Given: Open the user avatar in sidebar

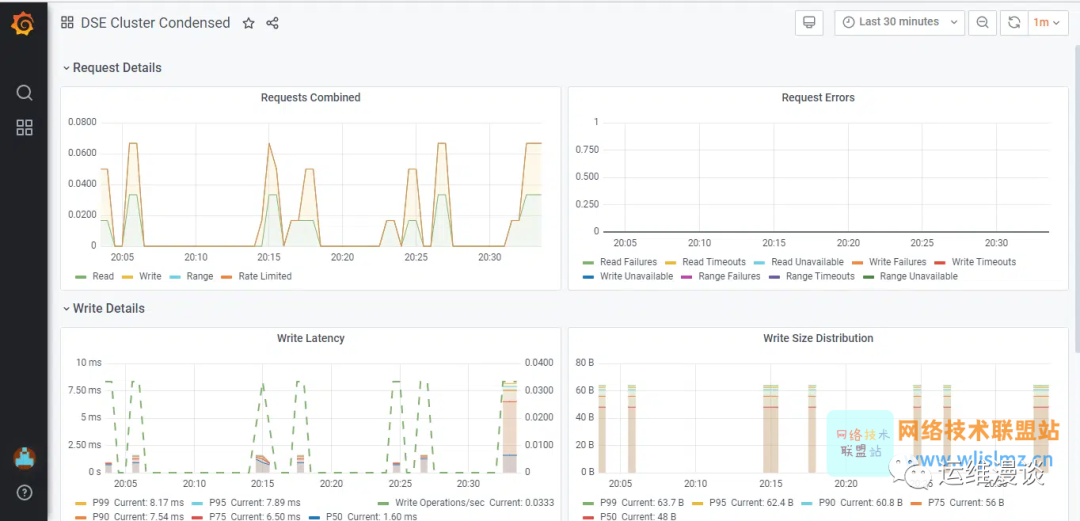Looking at the screenshot, I should tap(25, 458).
